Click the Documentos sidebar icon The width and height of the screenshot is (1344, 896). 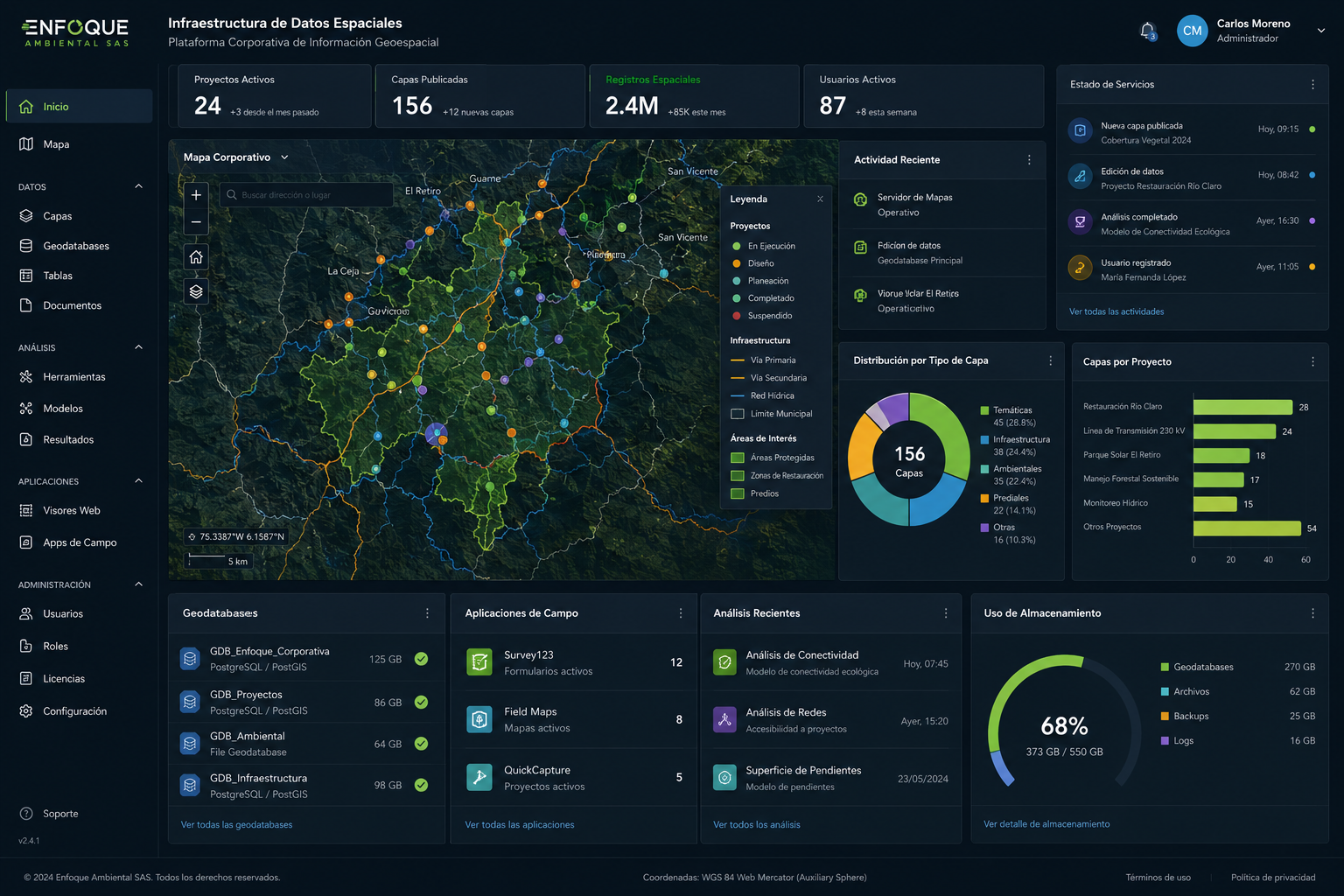pyautogui.click(x=26, y=305)
